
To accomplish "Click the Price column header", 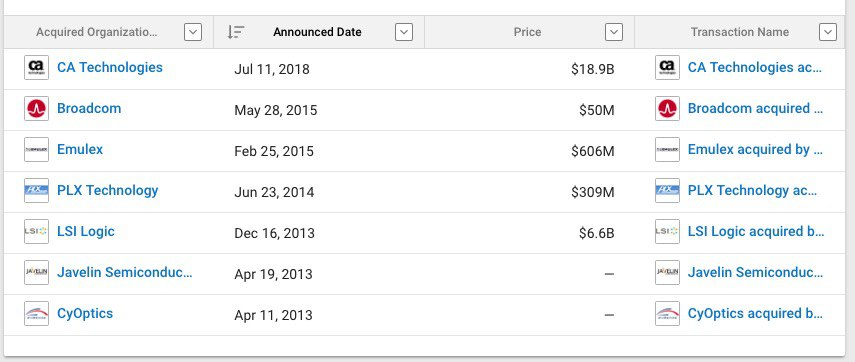I will (527, 32).
